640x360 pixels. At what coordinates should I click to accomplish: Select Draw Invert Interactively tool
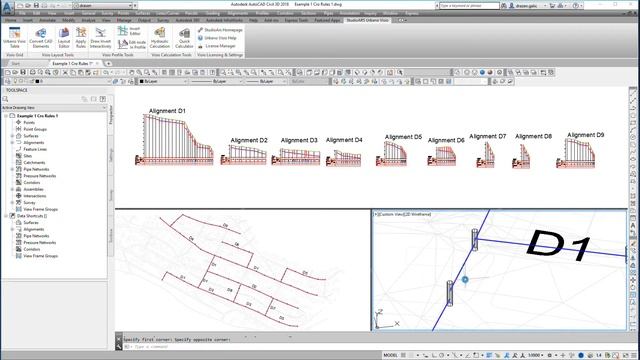100,38
